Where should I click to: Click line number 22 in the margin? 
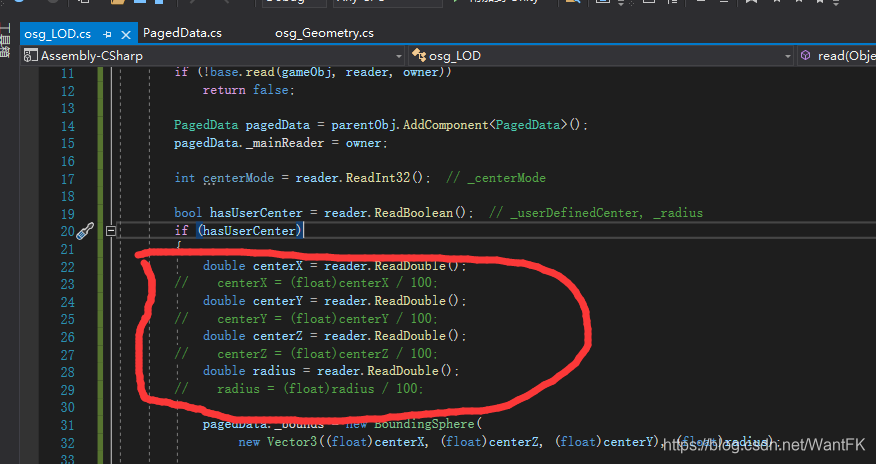coord(68,266)
